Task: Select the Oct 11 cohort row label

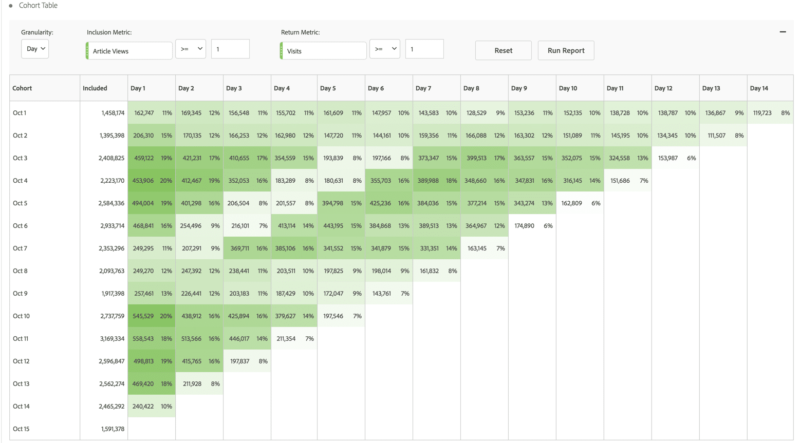Action: [20, 338]
